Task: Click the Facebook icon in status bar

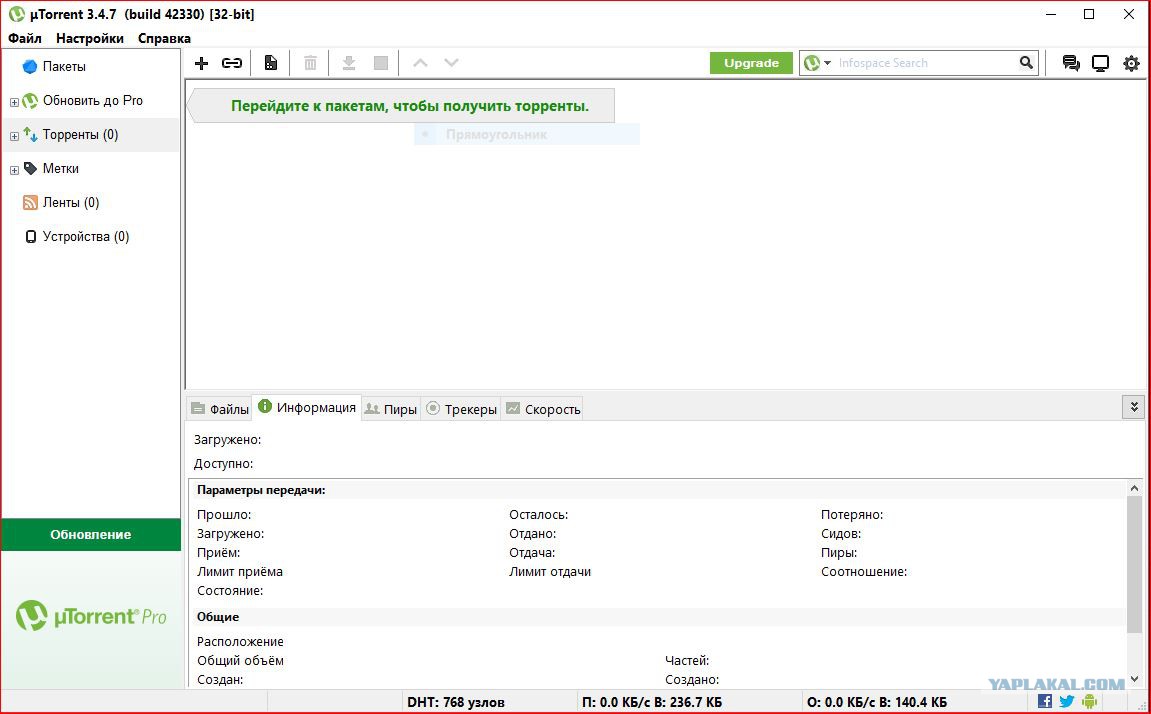Action: coord(1045,702)
